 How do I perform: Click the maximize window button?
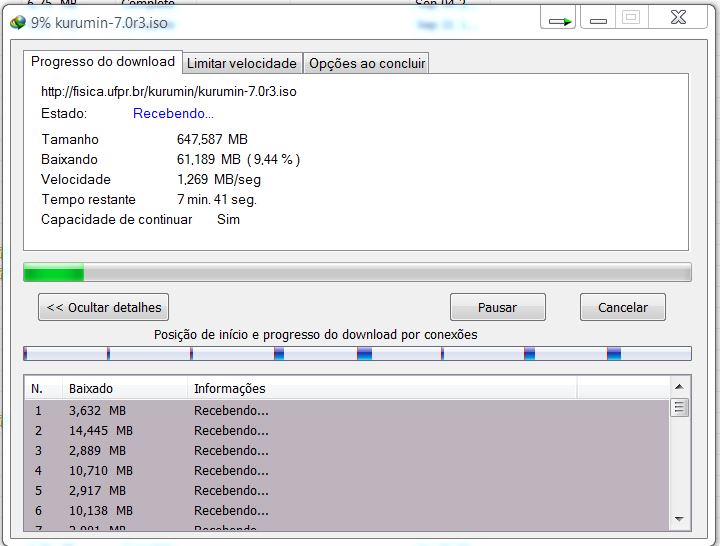(x=631, y=19)
